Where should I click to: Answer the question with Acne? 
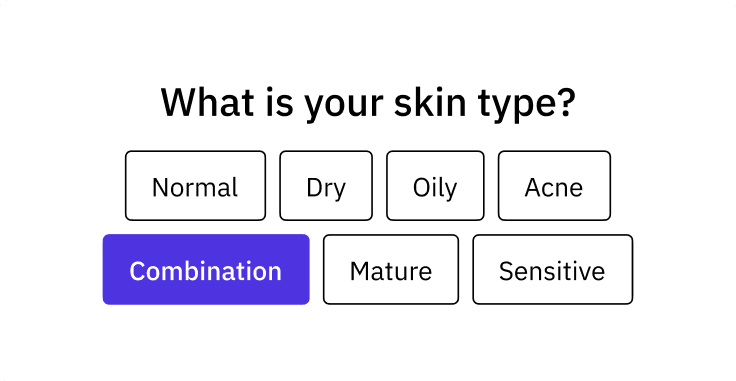[x=554, y=186]
